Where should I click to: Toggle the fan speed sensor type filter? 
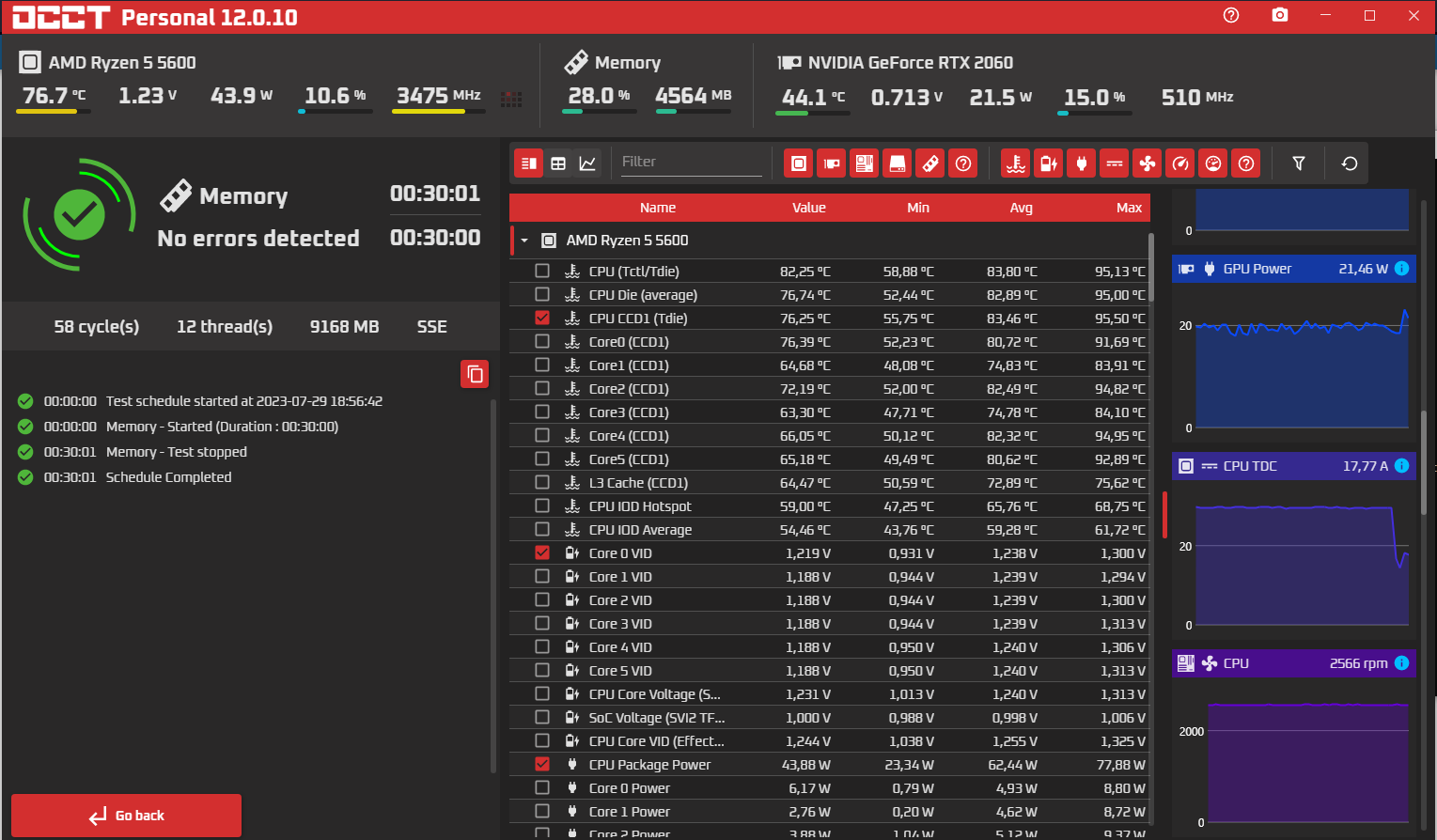(1148, 163)
